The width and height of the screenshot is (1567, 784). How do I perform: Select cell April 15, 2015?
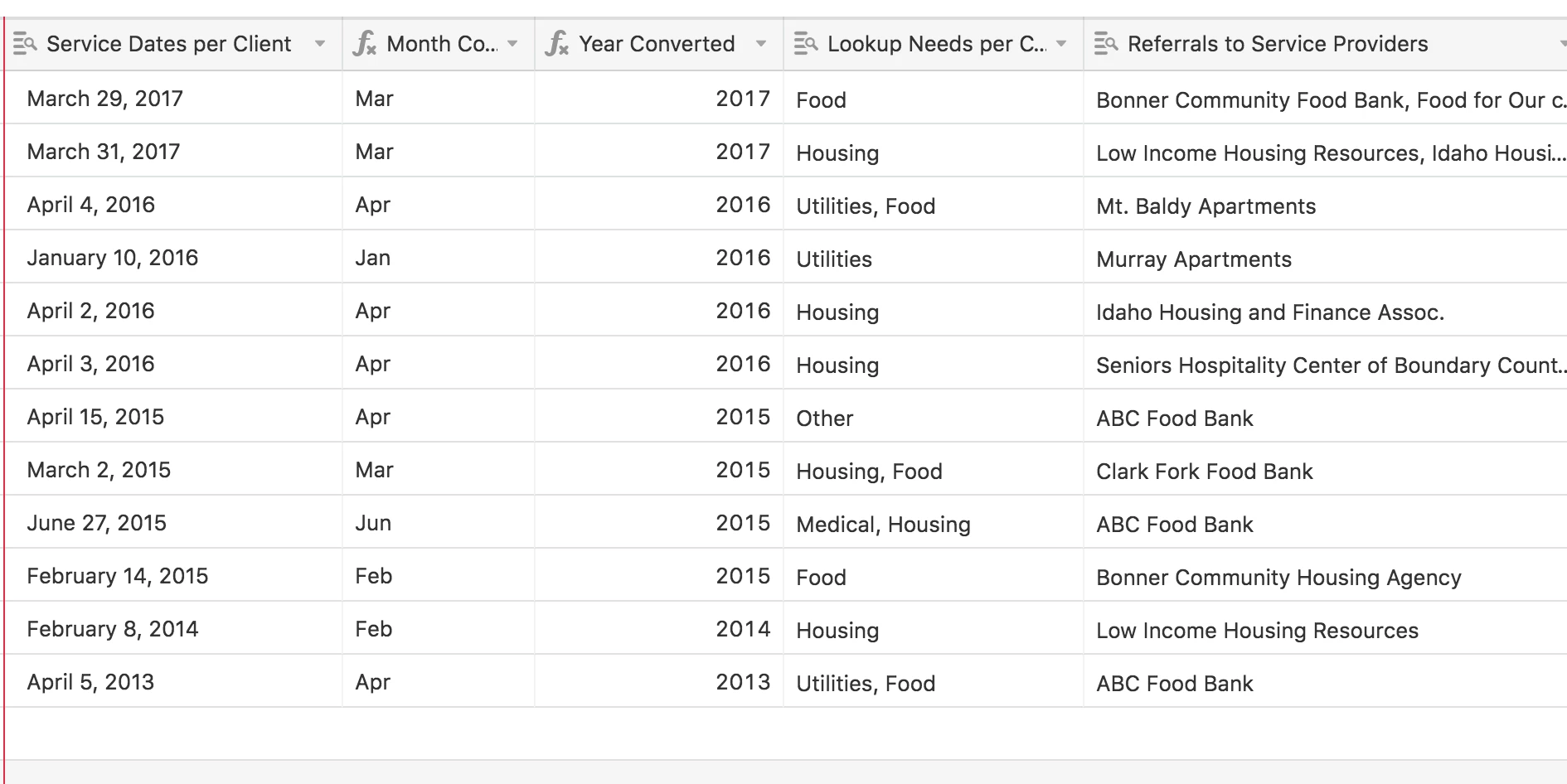click(173, 416)
